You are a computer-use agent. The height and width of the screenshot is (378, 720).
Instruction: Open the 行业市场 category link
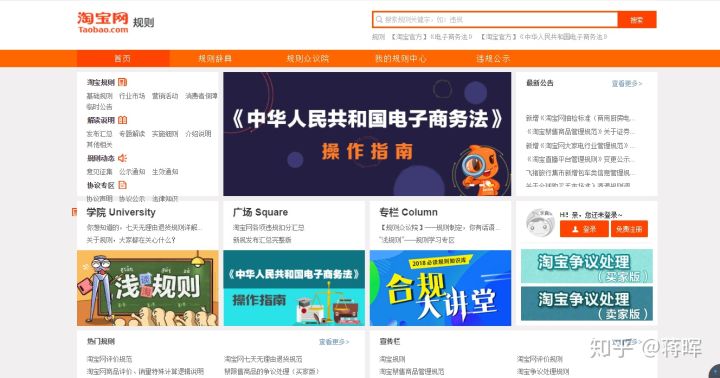(x=132, y=96)
